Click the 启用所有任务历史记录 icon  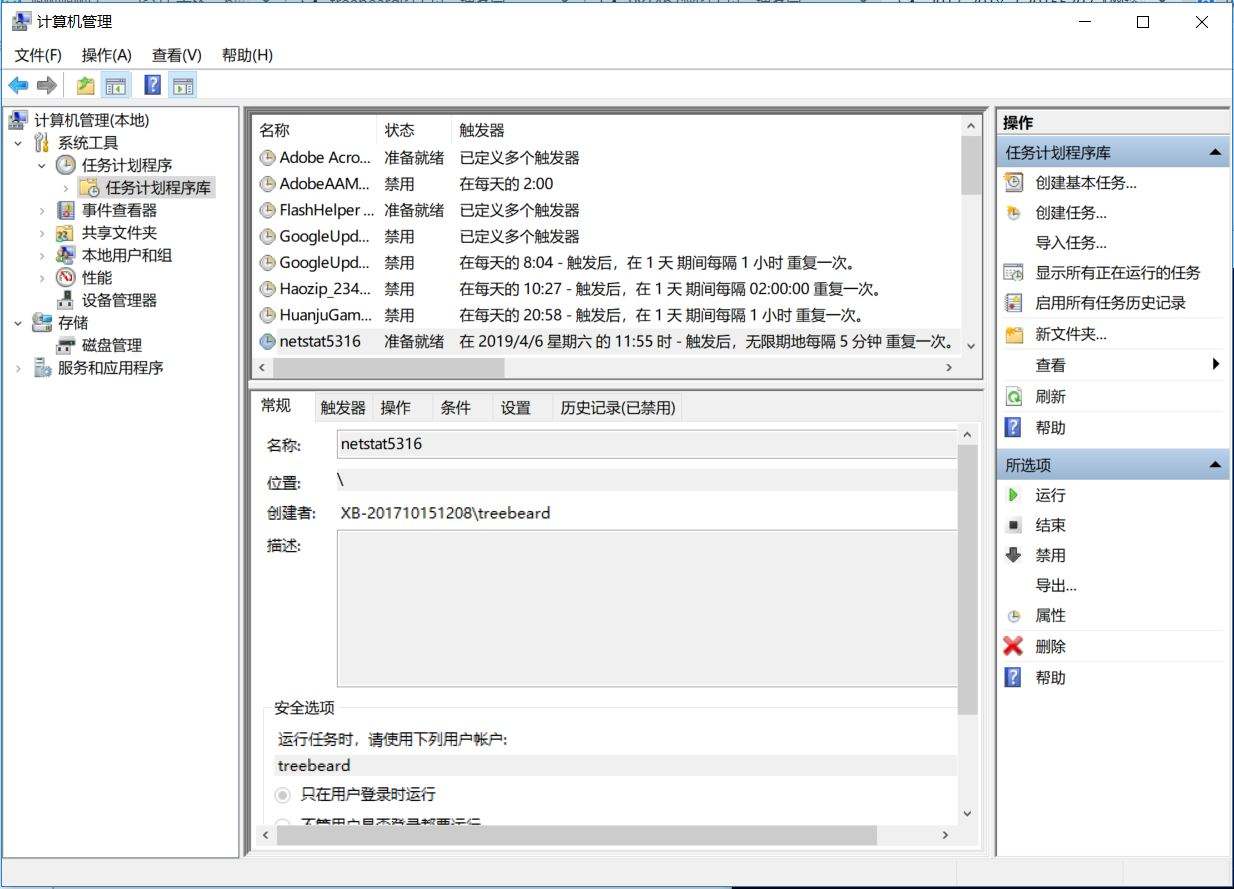[x=1014, y=303]
